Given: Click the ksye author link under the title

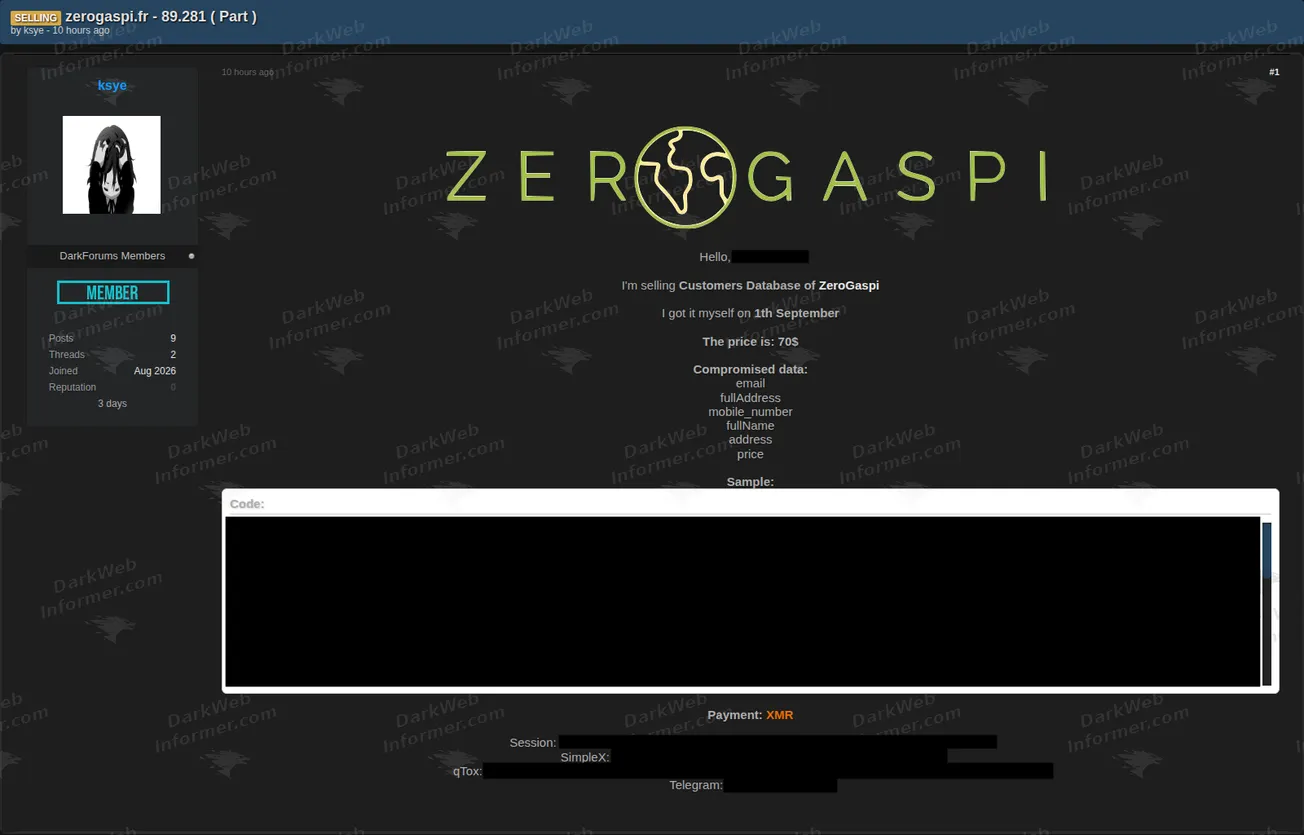Looking at the screenshot, I should (34, 31).
